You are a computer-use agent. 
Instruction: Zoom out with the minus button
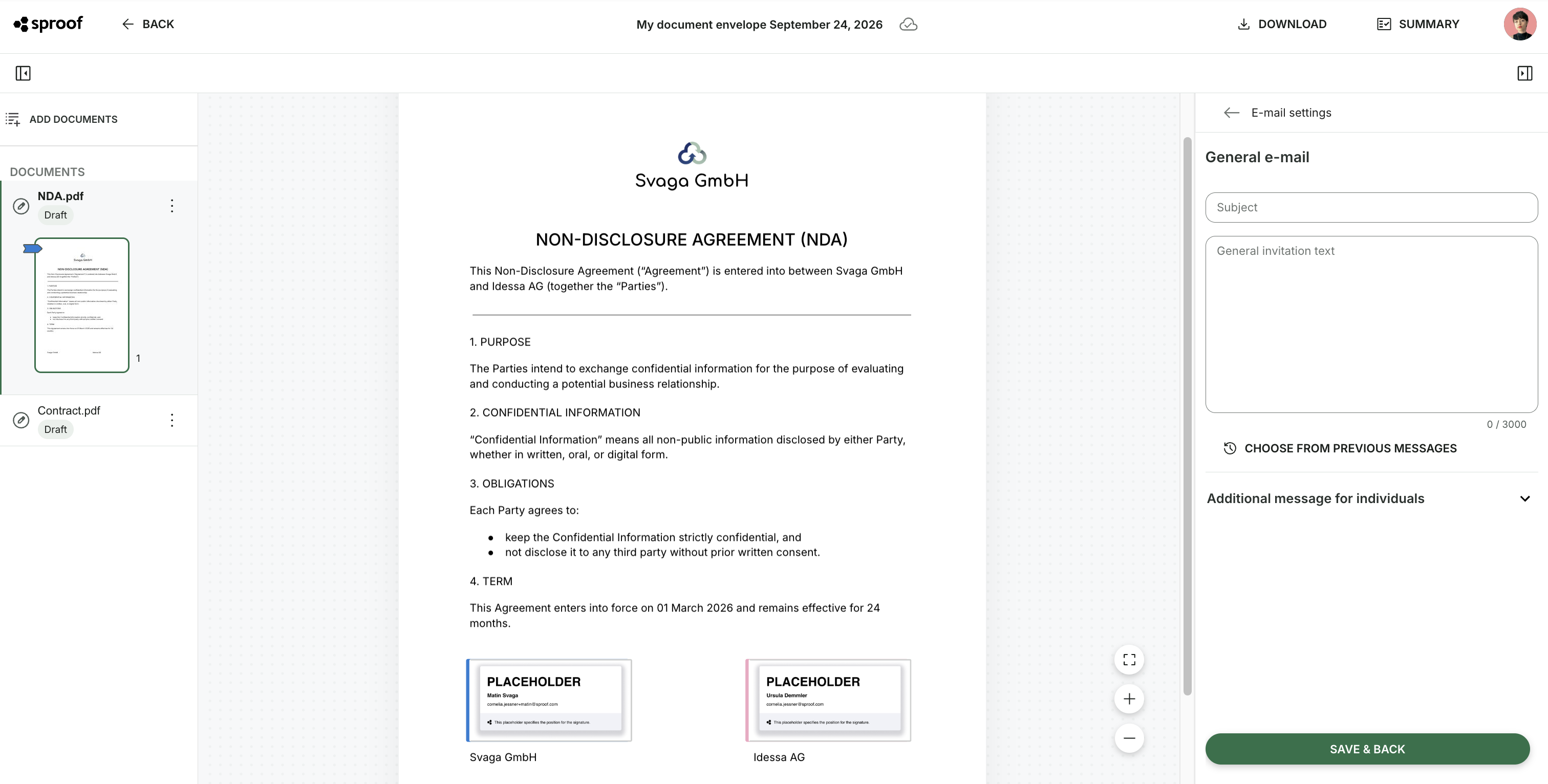coord(1129,738)
